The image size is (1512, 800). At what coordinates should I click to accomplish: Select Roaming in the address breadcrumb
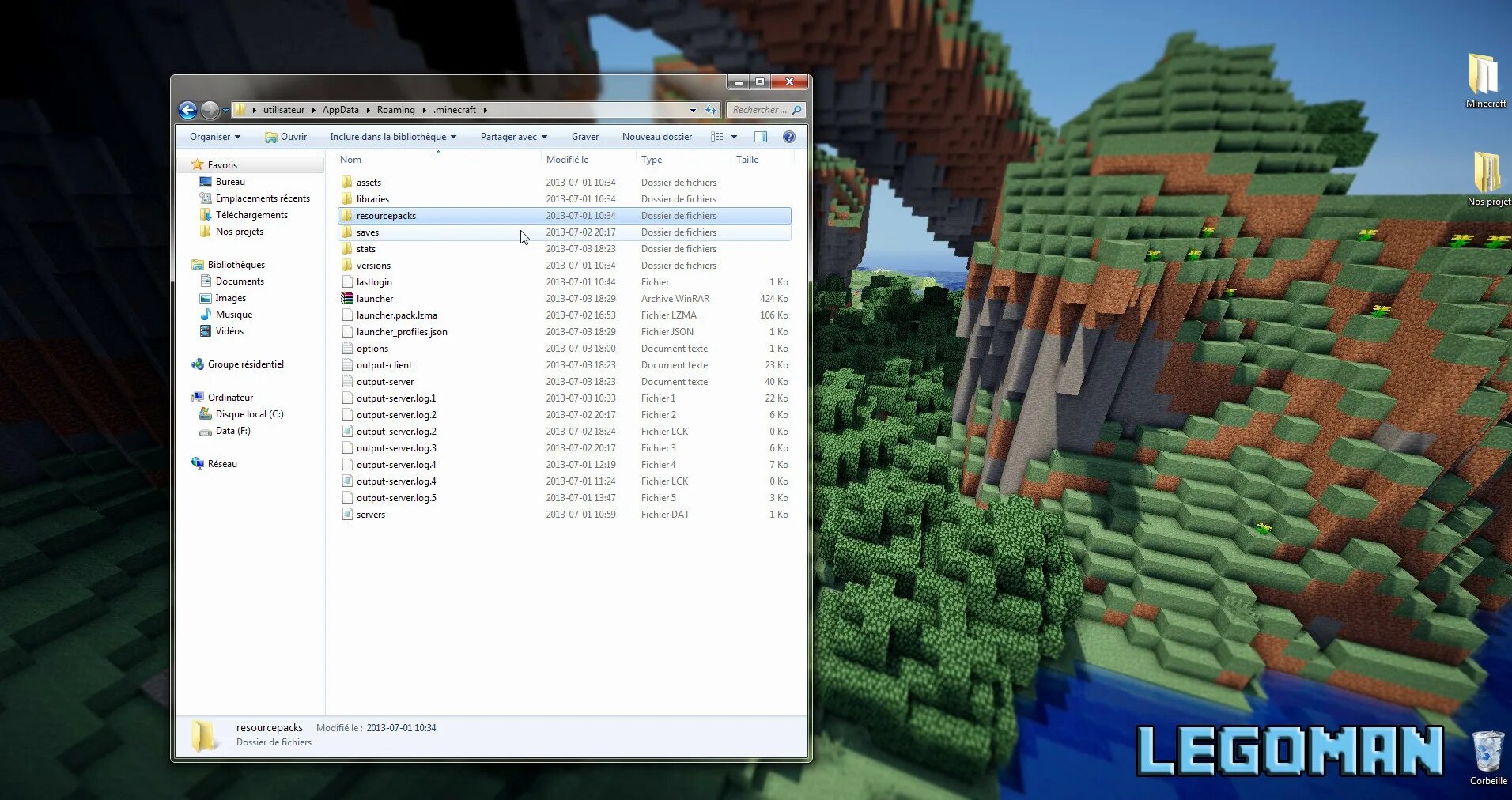coord(395,110)
